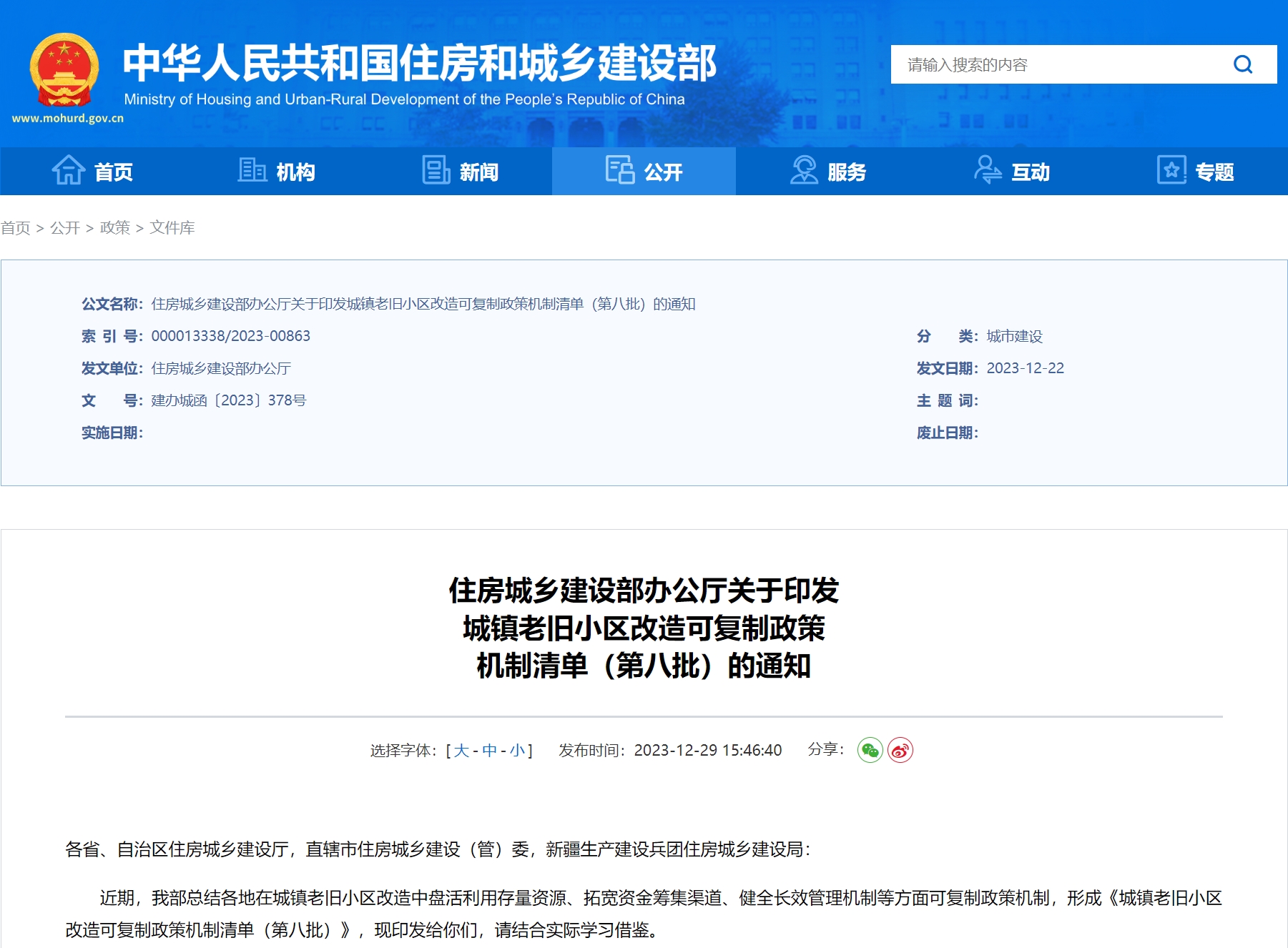Click the index number 000013338/2023-00863

pos(231,336)
